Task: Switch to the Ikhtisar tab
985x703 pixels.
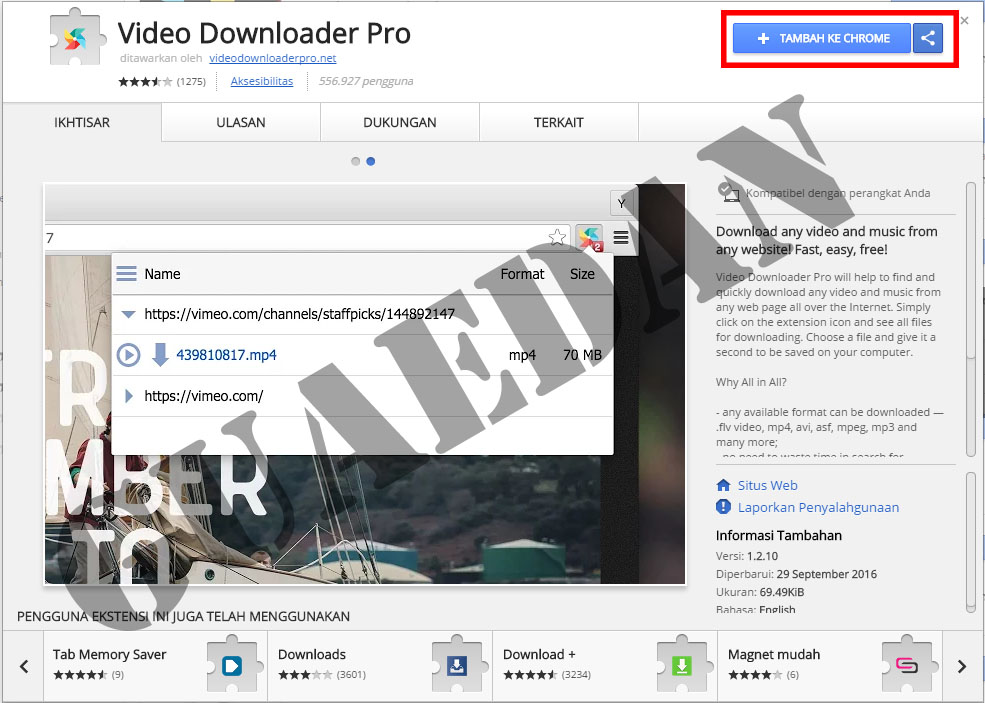Action: [x=82, y=123]
